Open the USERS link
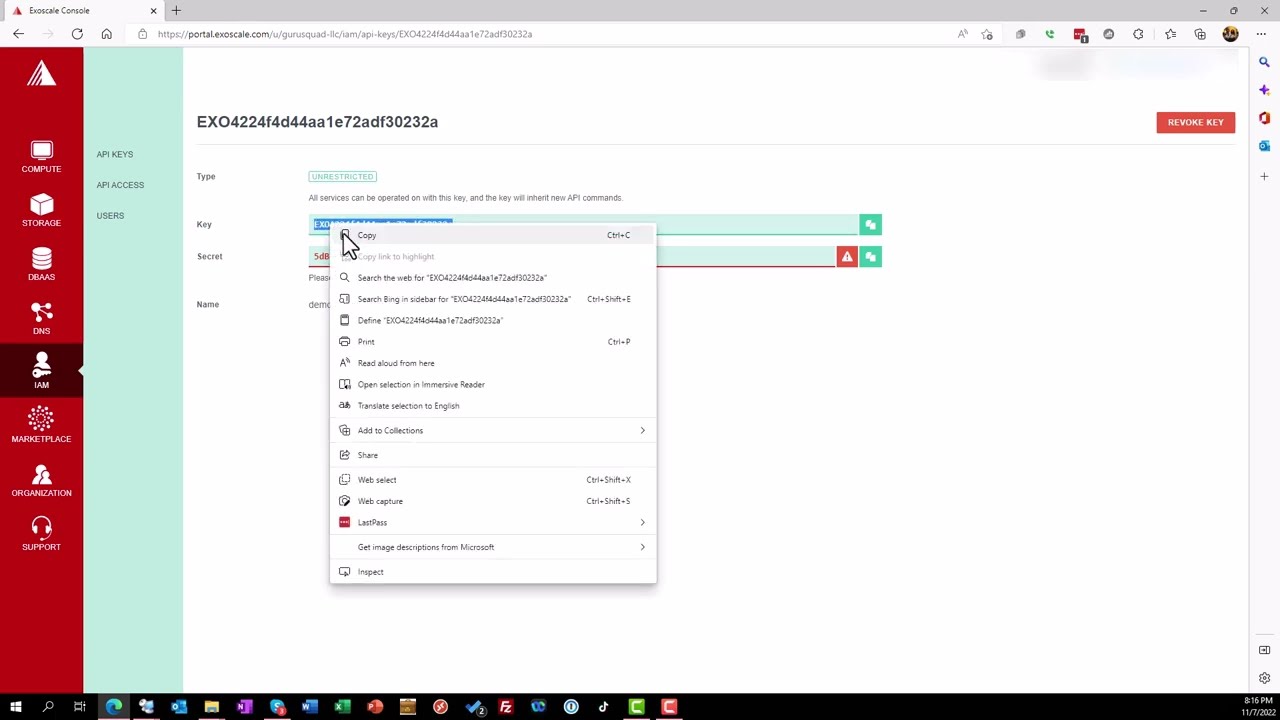1280x720 pixels. pos(110,216)
